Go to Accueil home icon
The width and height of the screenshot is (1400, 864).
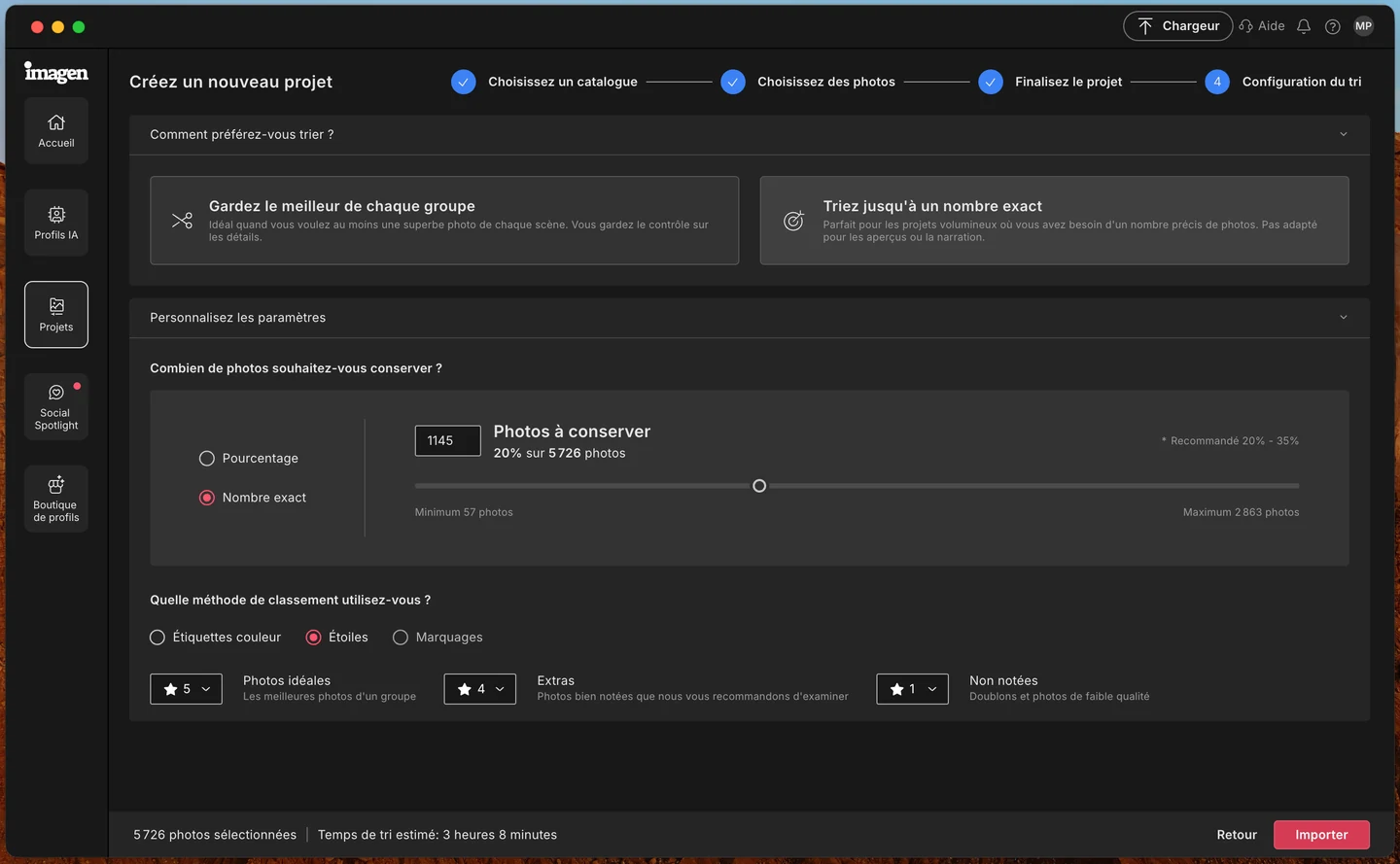click(56, 130)
